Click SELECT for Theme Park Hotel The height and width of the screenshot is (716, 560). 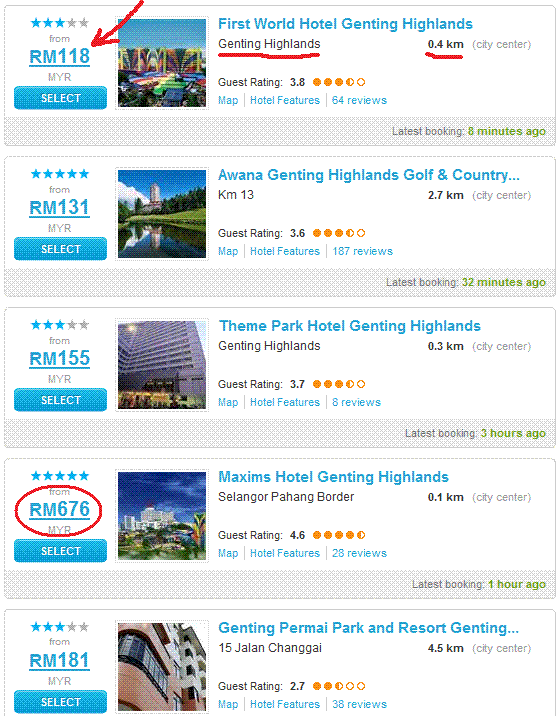(60, 400)
